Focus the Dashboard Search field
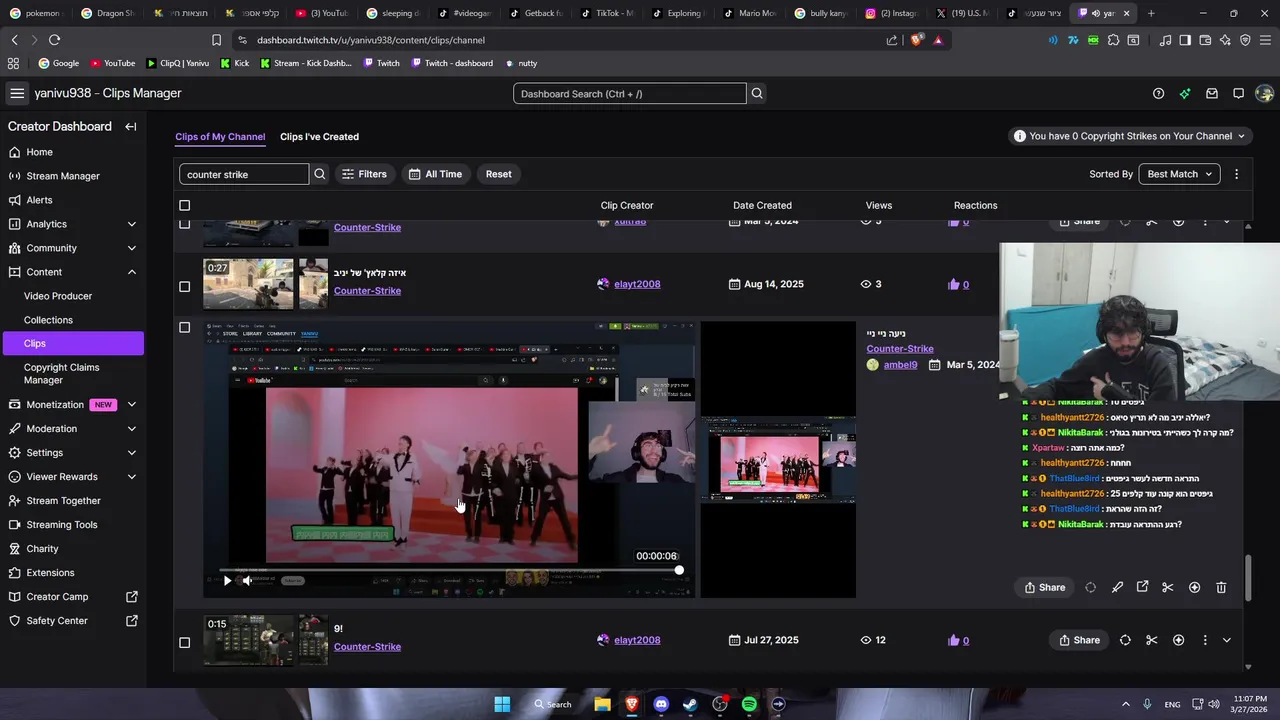The width and height of the screenshot is (1280, 720). (x=630, y=93)
